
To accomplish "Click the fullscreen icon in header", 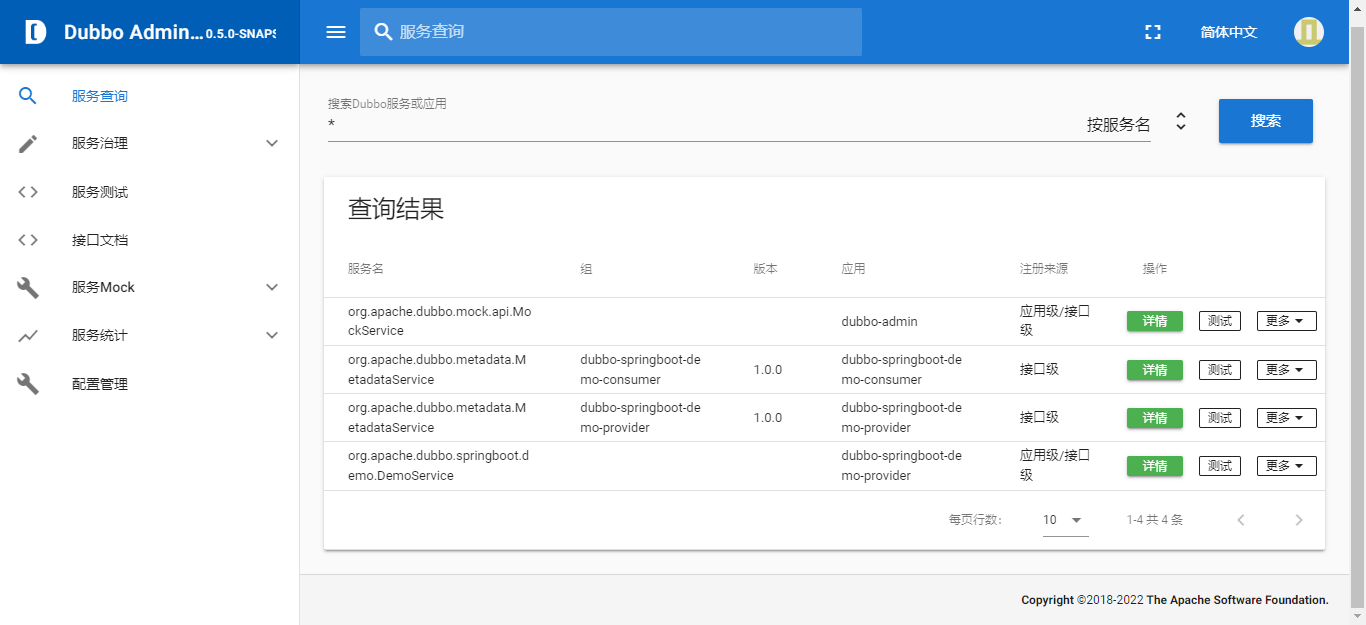I will (1153, 32).
